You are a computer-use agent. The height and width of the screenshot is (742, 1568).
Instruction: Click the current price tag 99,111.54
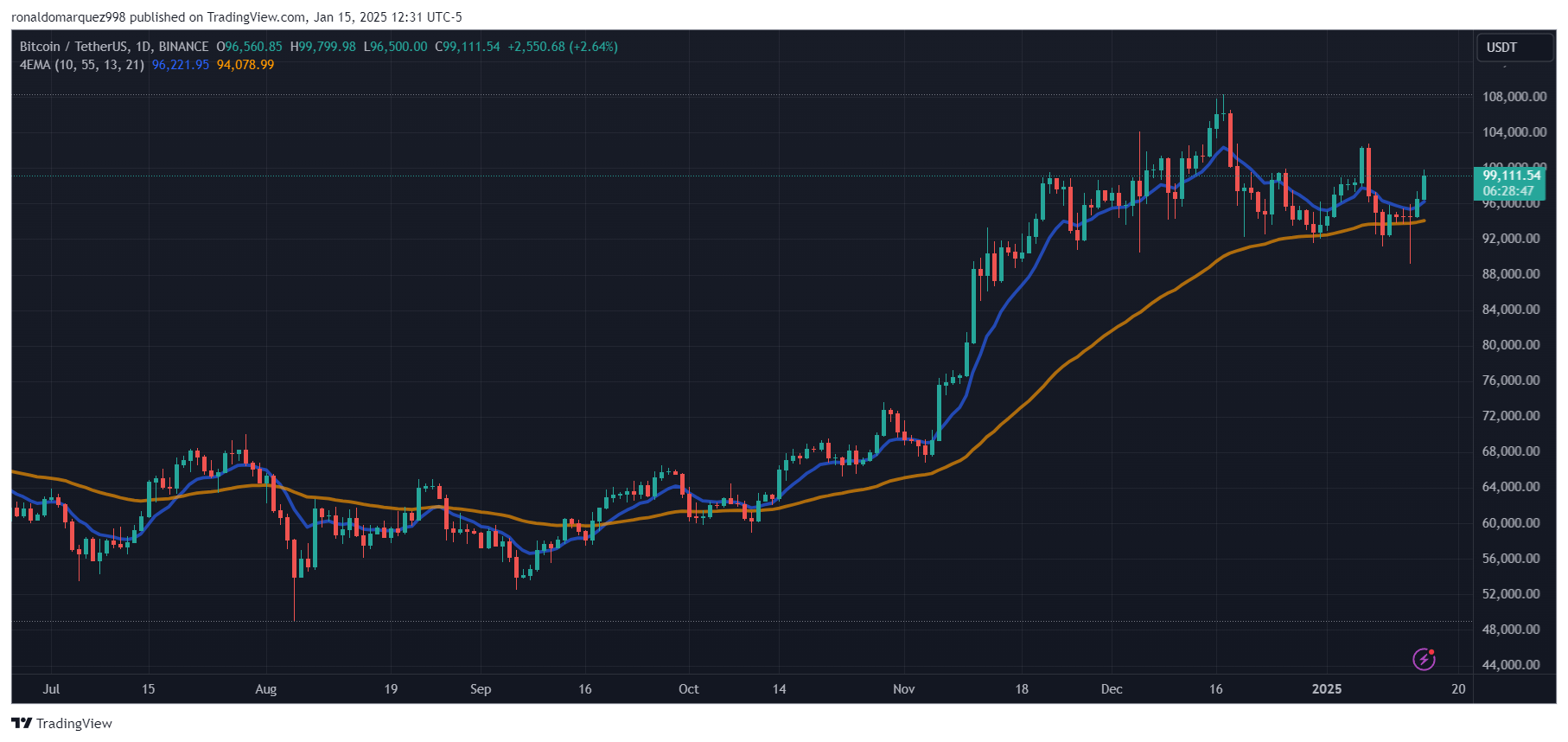click(x=1512, y=176)
